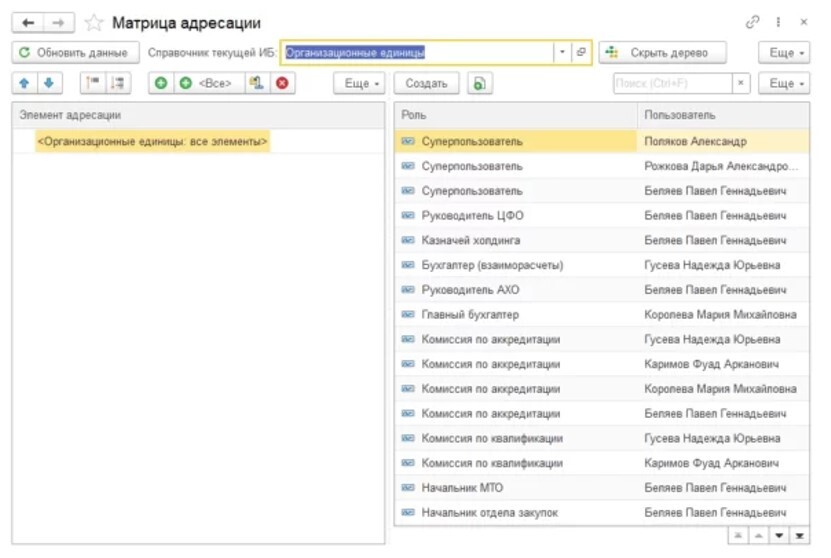831x558 pixels.
Task: Click user Гусева Надежда Юрьевна for Бухгалтер
Action: [x=712, y=265]
